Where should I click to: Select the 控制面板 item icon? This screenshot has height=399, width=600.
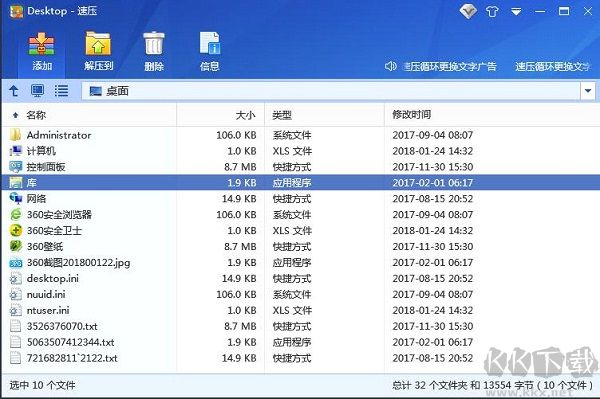[x=15, y=167]
